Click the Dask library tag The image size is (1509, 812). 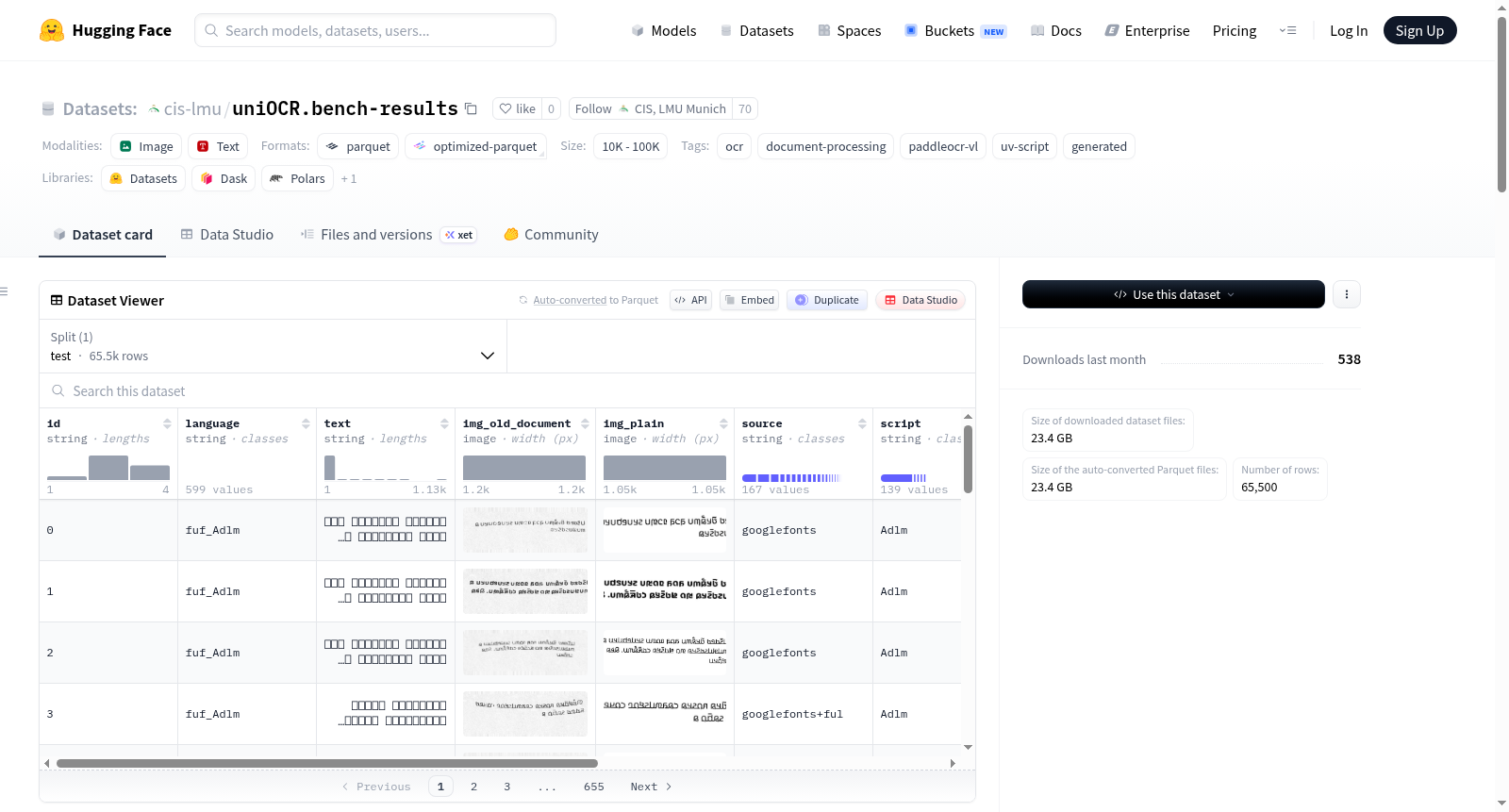[x=224, y=178]
